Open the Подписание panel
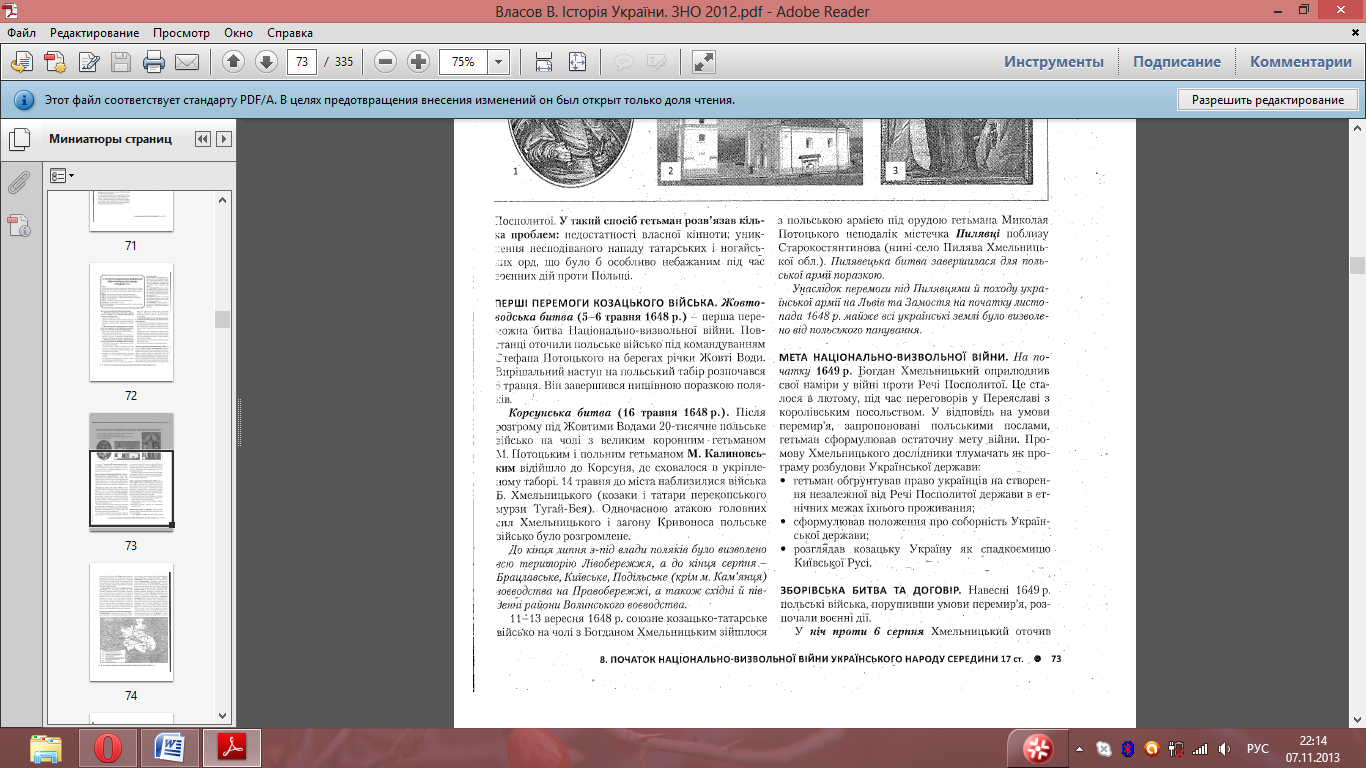 (1177, 62)
